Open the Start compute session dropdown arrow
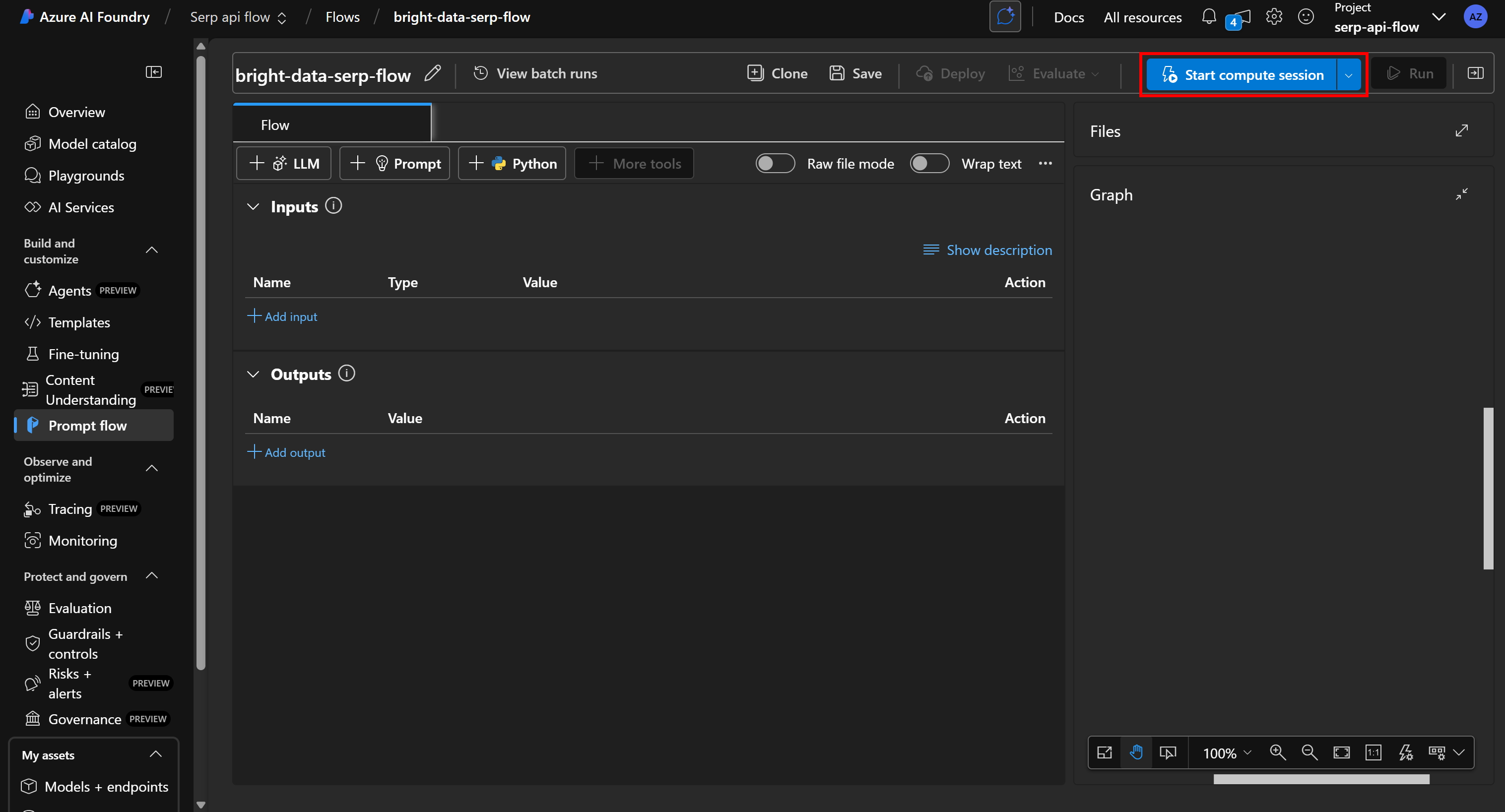Screen dimensions: 1505x812 1349,74
